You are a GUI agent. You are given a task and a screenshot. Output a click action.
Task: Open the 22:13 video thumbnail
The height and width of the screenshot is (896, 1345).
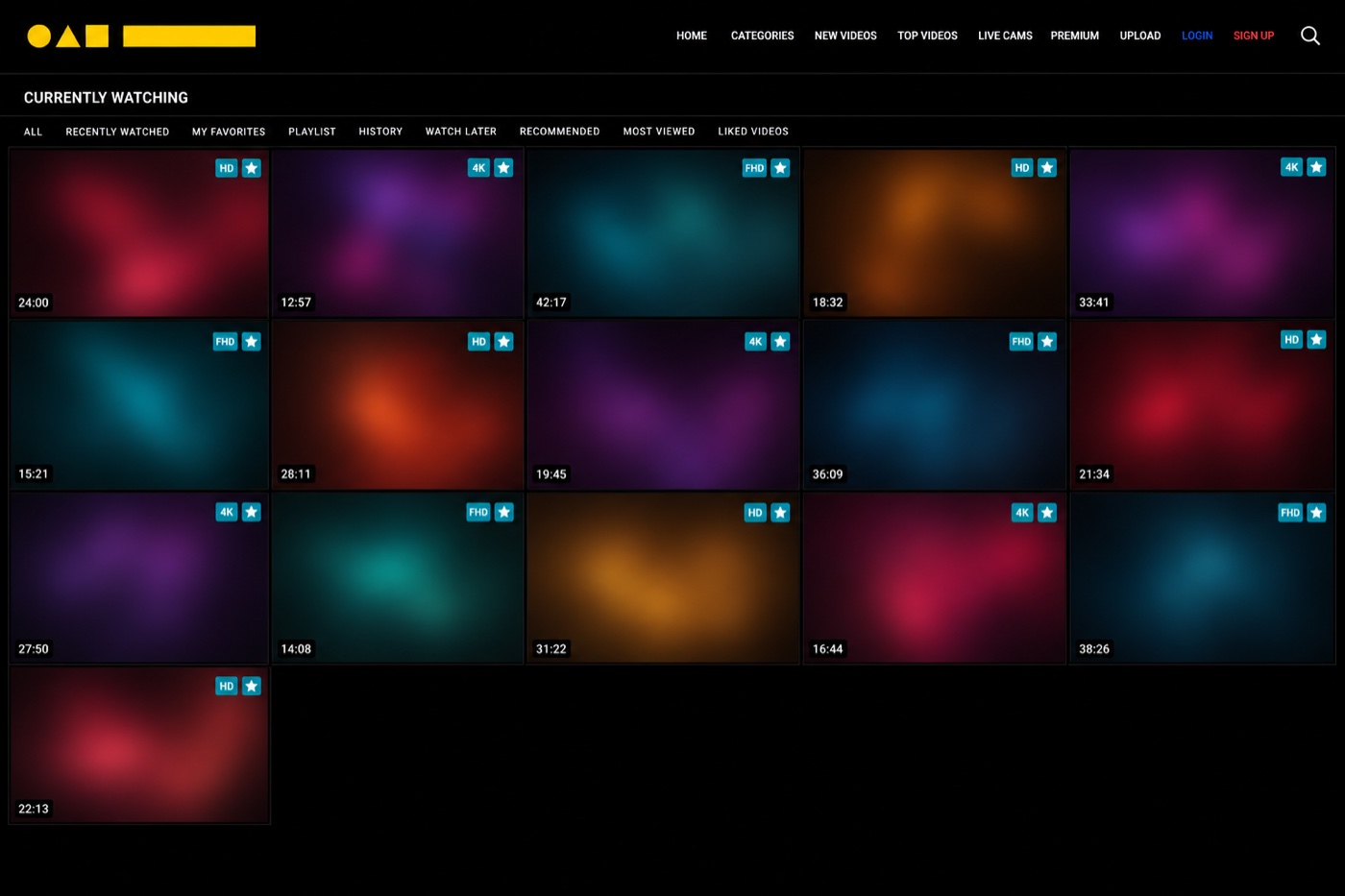point(139,745)
